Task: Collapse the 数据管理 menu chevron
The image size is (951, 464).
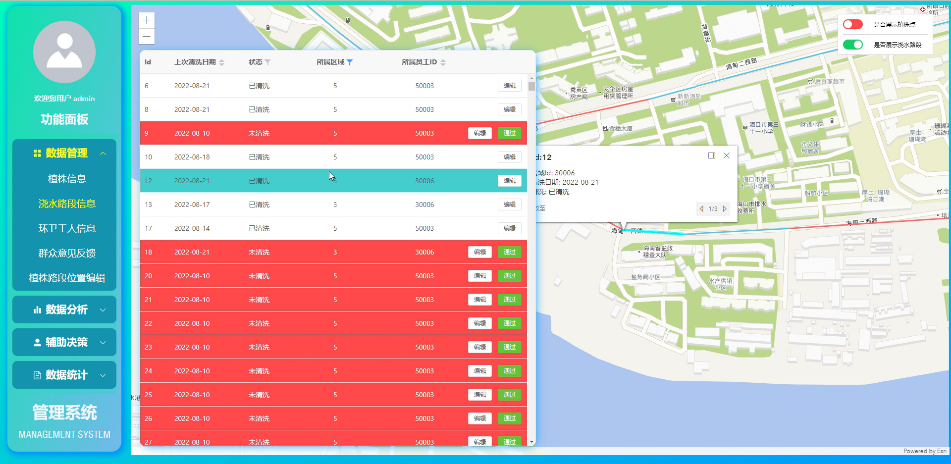Action: (103, 153)
